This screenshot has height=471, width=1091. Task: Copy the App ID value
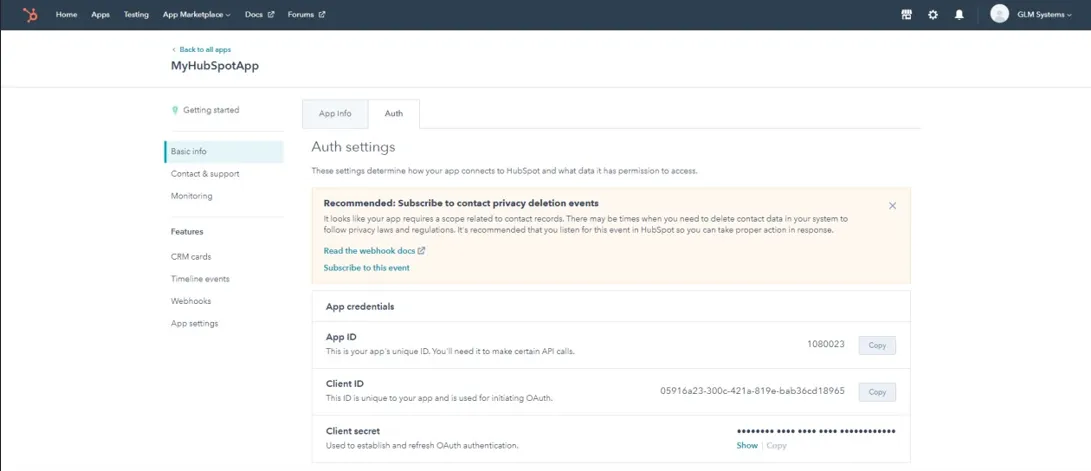point(877,346)
